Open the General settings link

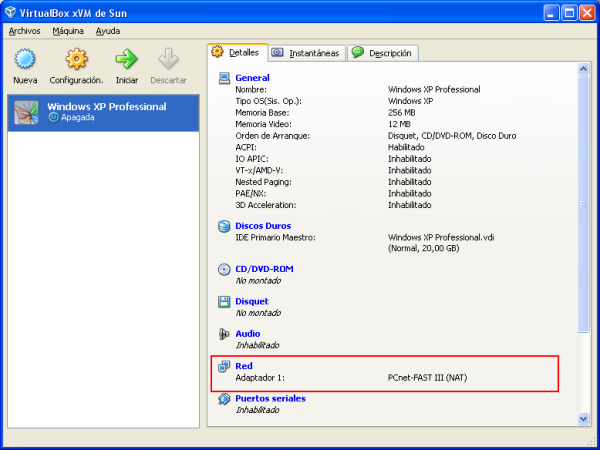[x=252, y=78]
